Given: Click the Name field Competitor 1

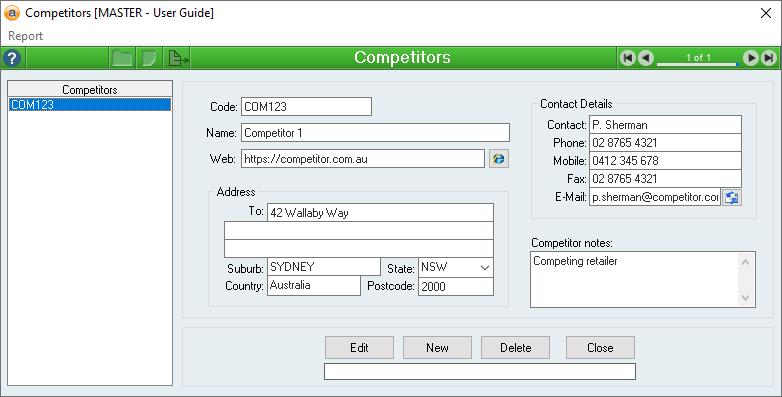Looking at the screenshot, I should (375, 133).
